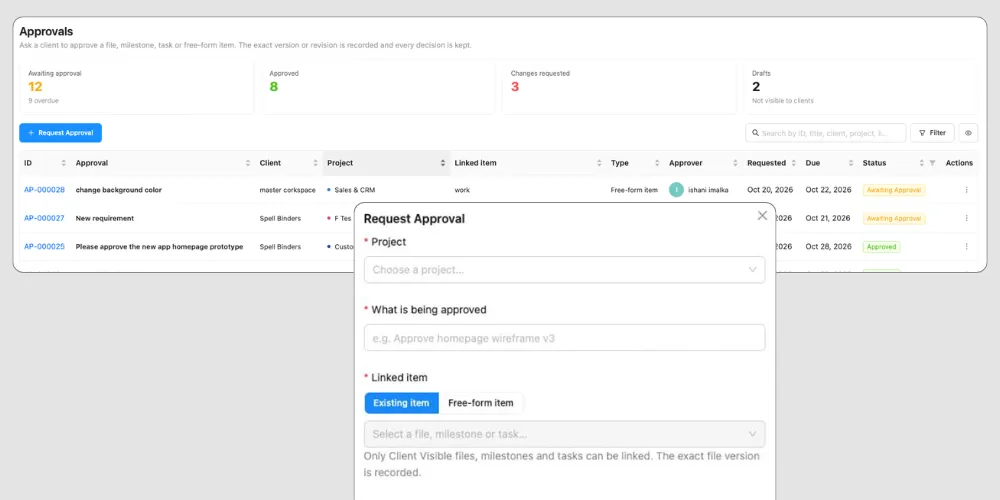Click 'change background color' approval title

pos(119,190)
